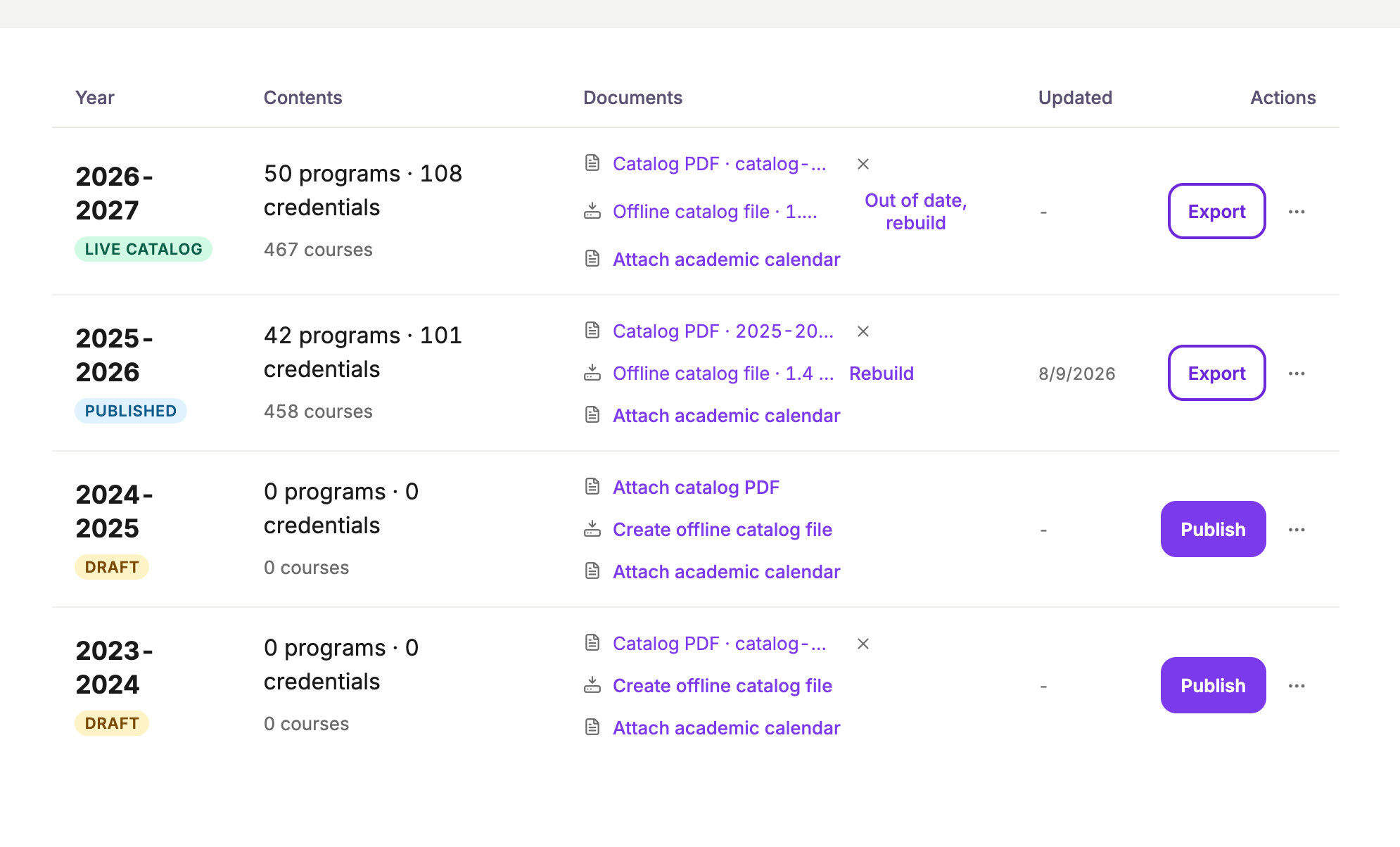Screen dimensions: 1400x847
Task: Click download icon beside 2024-2025 Create offline file
Action: pos(592,529)
